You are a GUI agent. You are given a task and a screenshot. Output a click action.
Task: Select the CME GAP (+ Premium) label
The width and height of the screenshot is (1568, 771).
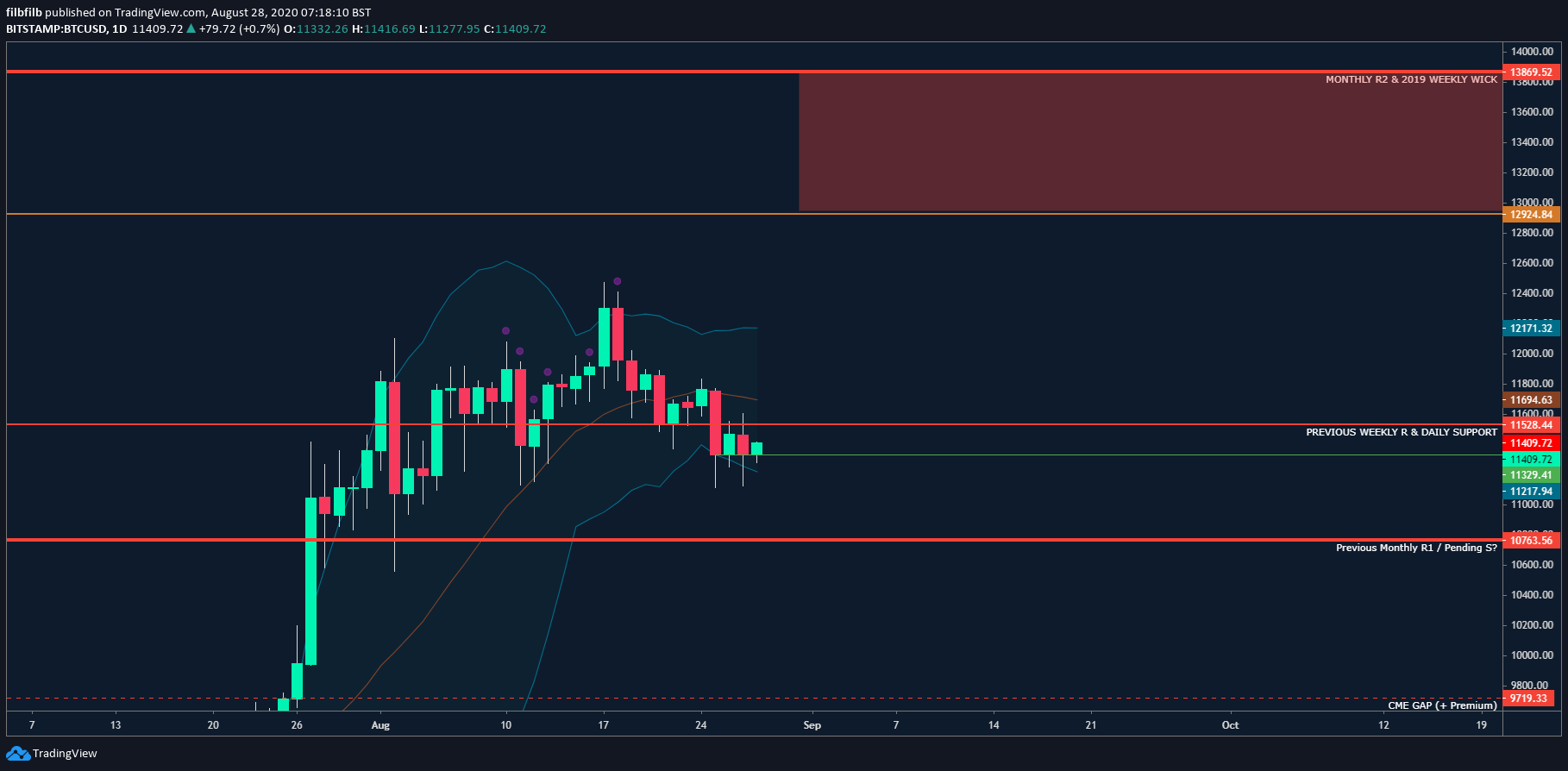(1442, 705)
